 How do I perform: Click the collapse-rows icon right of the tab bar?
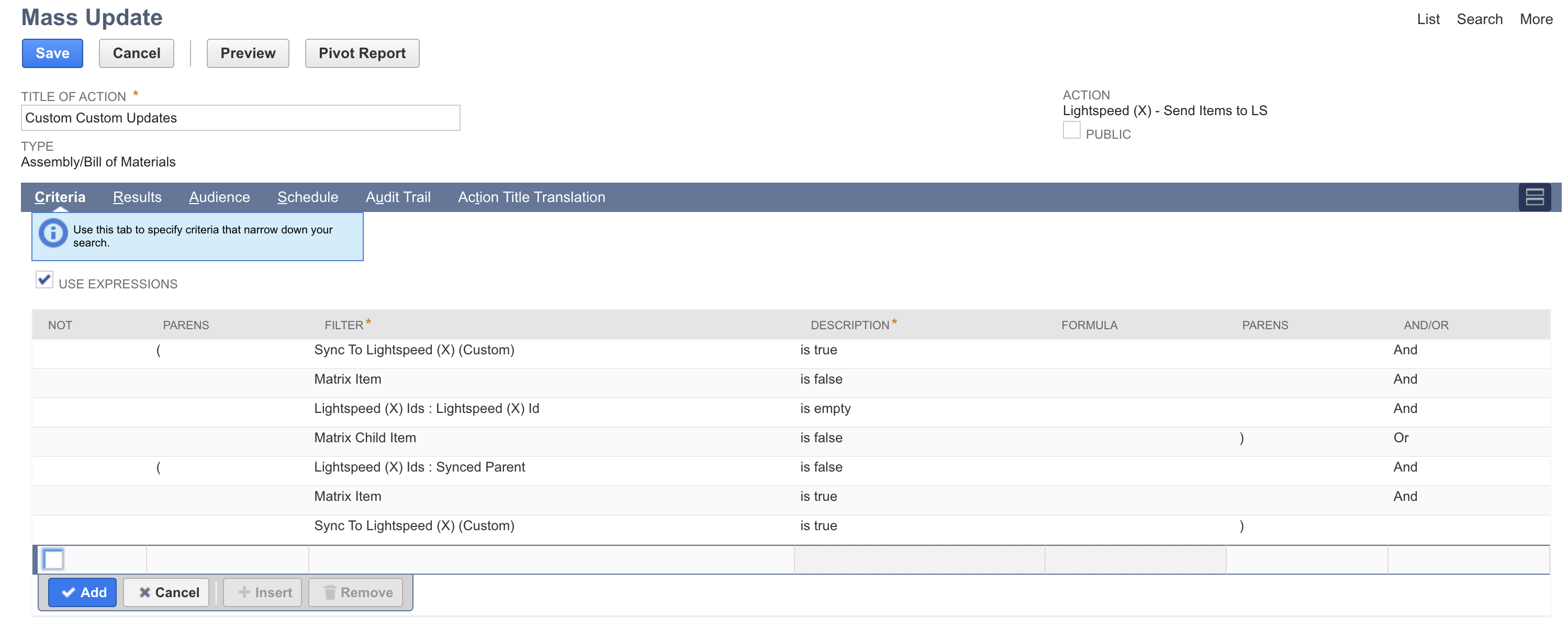tap(1535, 196)
